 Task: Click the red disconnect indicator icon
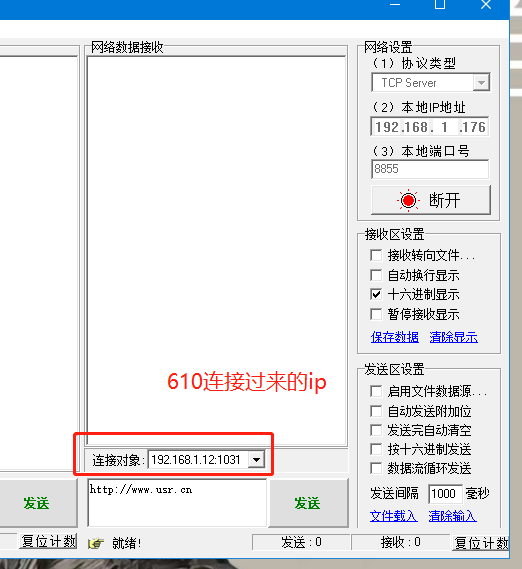click(x=408, y=200)
